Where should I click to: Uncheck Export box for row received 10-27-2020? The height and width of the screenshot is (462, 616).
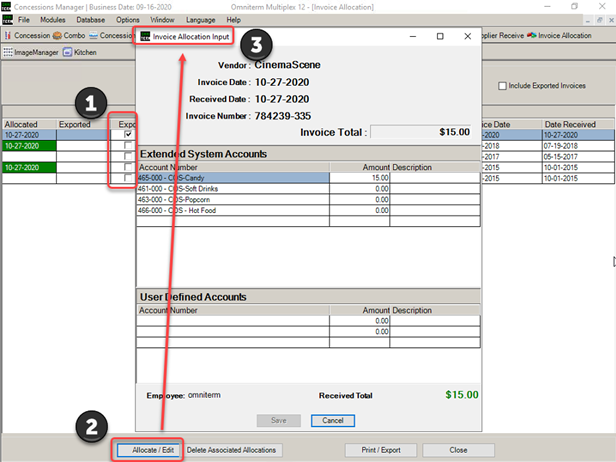pyautogui.click(x=128, y=134)
